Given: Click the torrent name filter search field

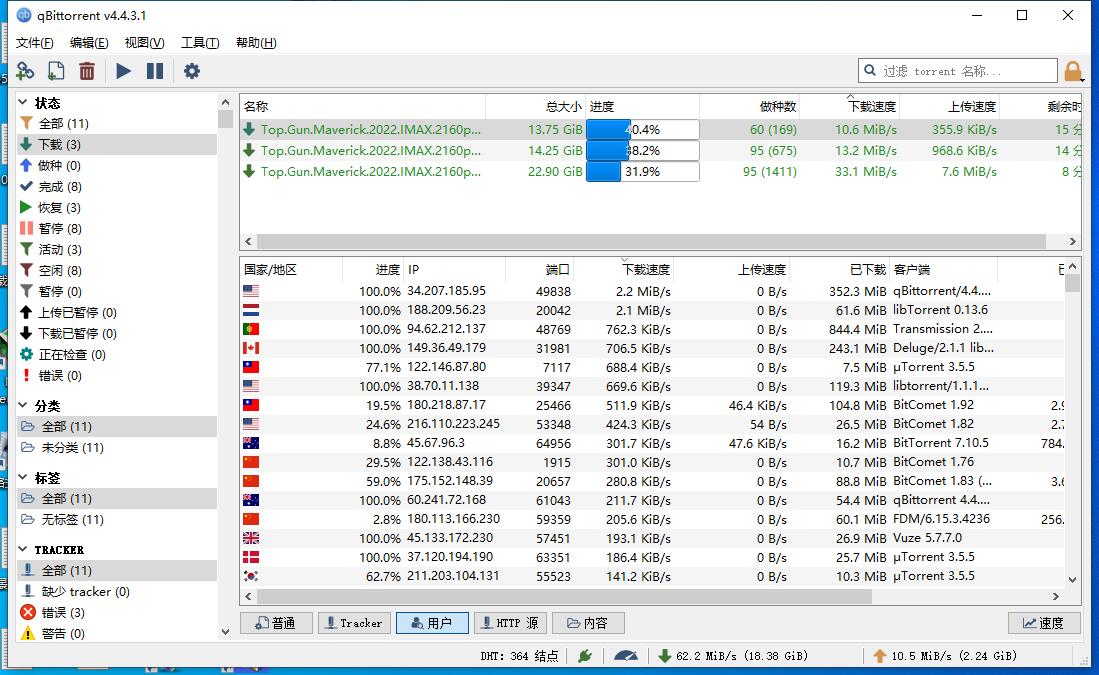Looking at the screenshot, I should point(957,71).
